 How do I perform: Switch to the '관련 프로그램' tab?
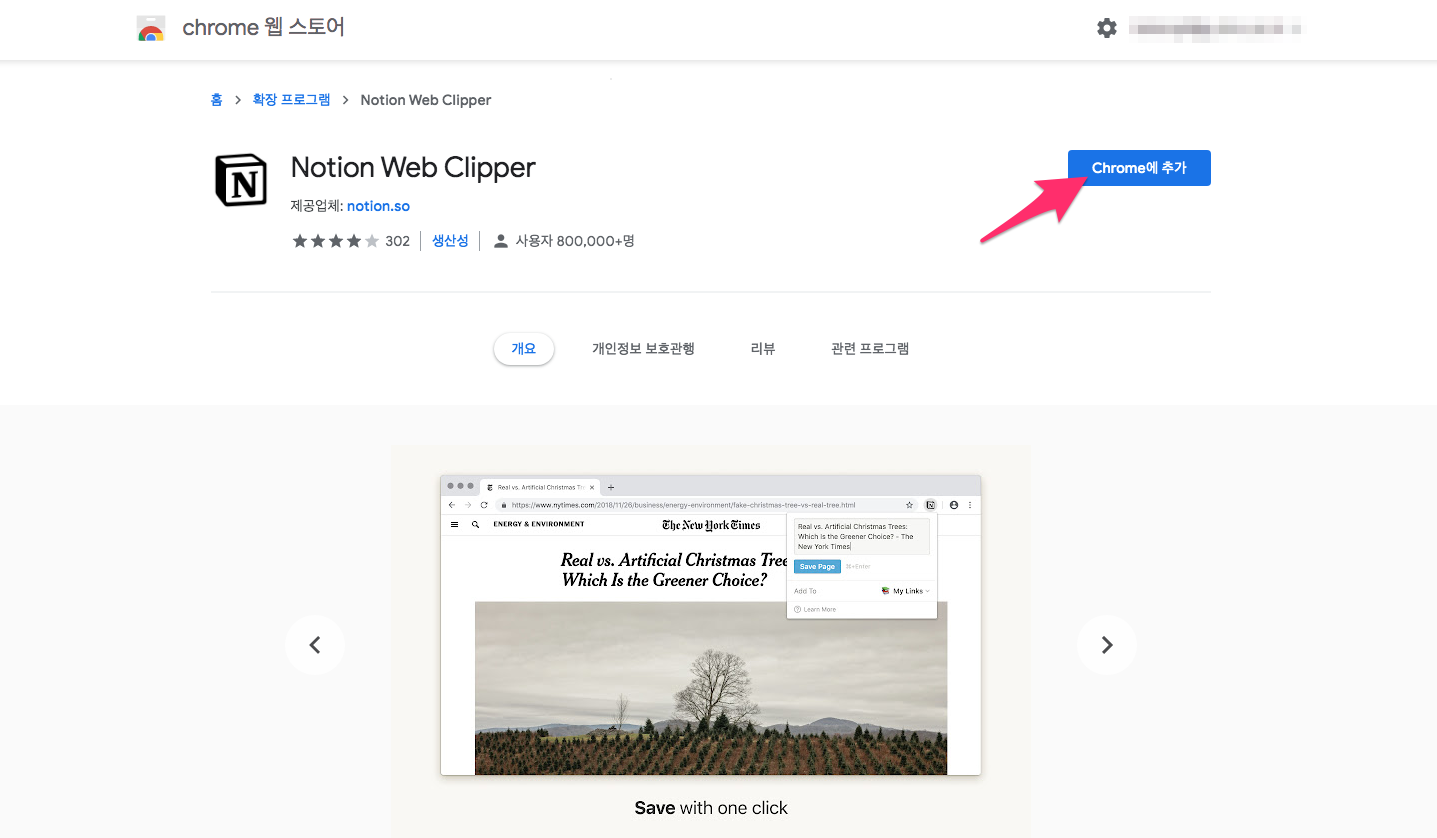[870, 348]
